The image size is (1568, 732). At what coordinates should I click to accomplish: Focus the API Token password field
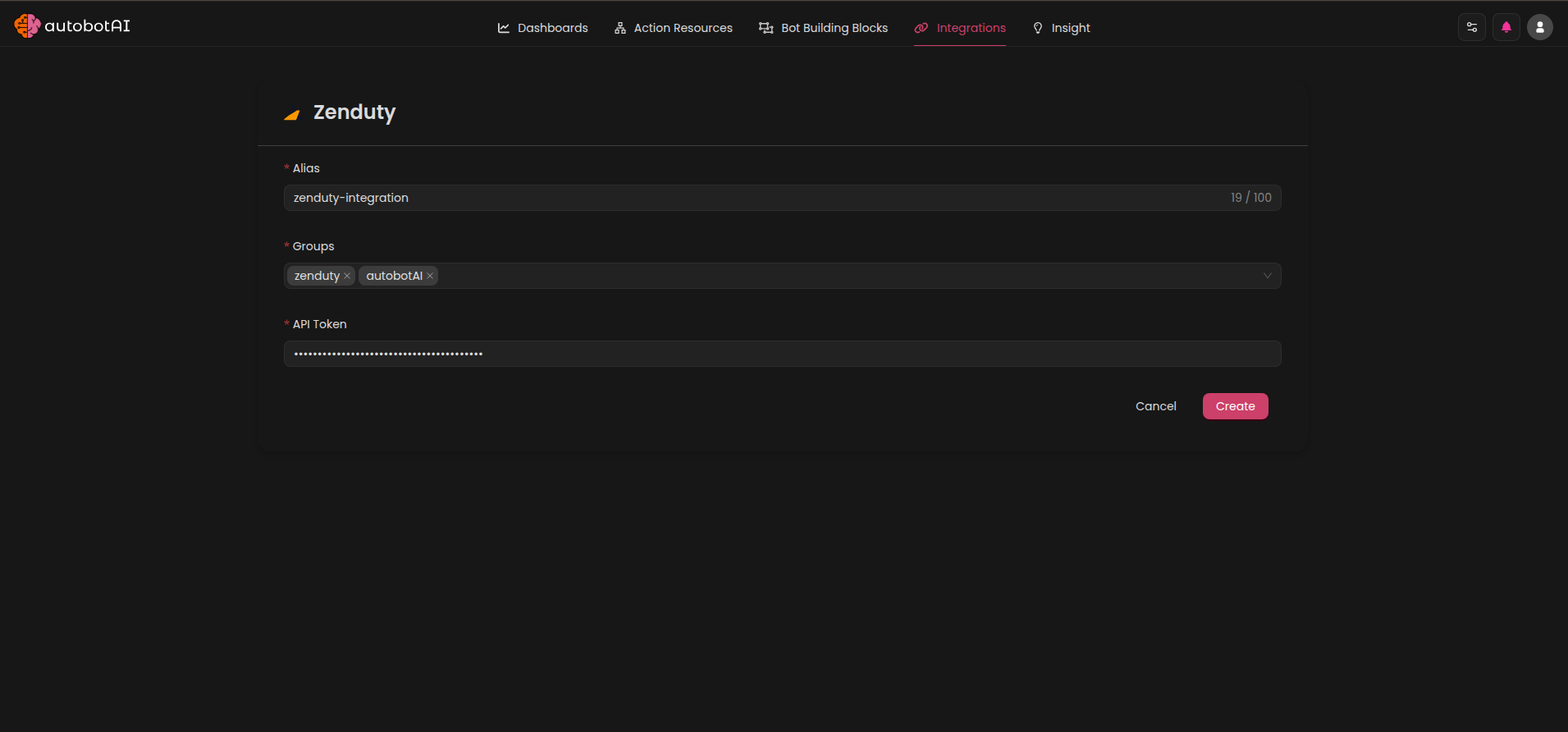[783, 354]
